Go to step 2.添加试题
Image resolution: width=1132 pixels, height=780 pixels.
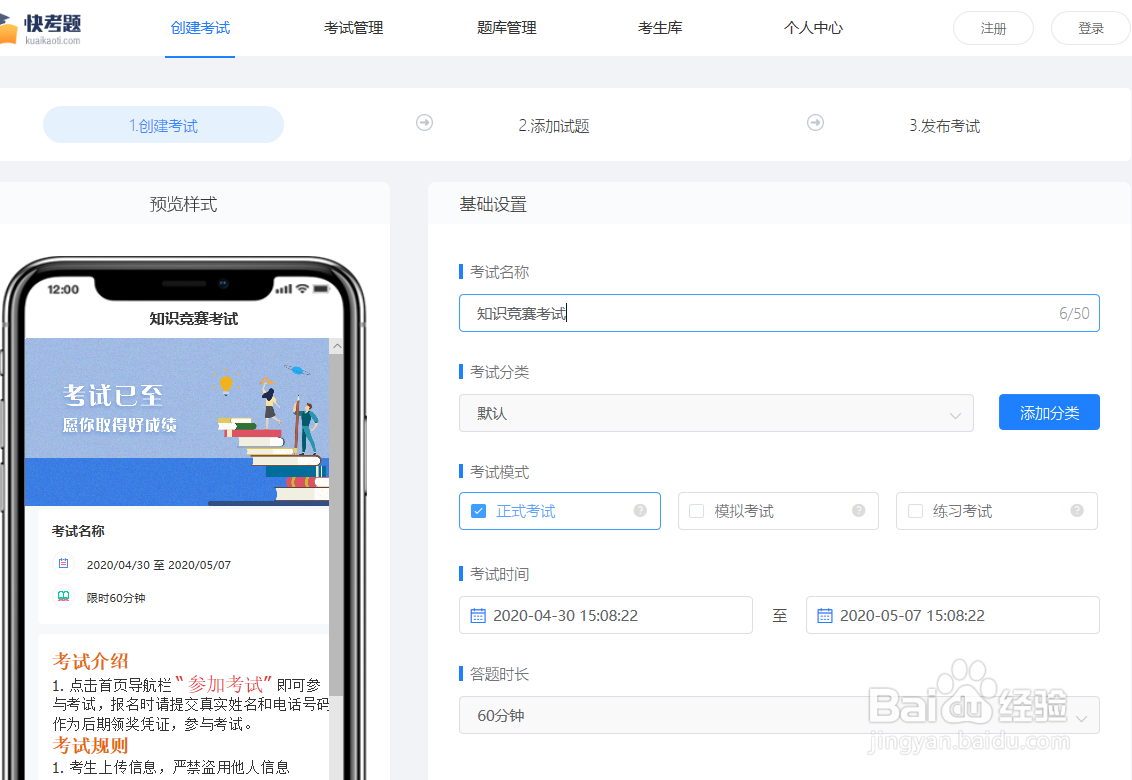pyautogui.click(x=554, y=126)
